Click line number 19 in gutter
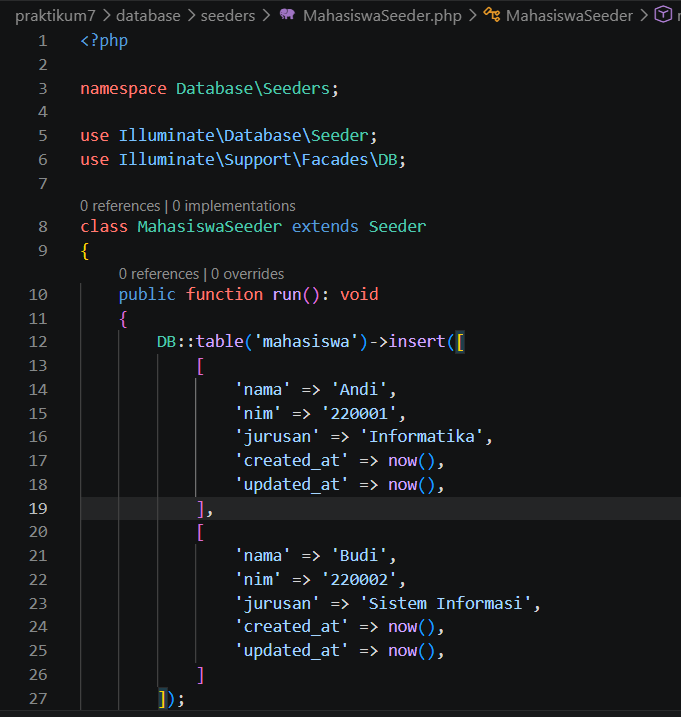The height and width of the screenshot is (717, 681). click(x=38, y=508)
